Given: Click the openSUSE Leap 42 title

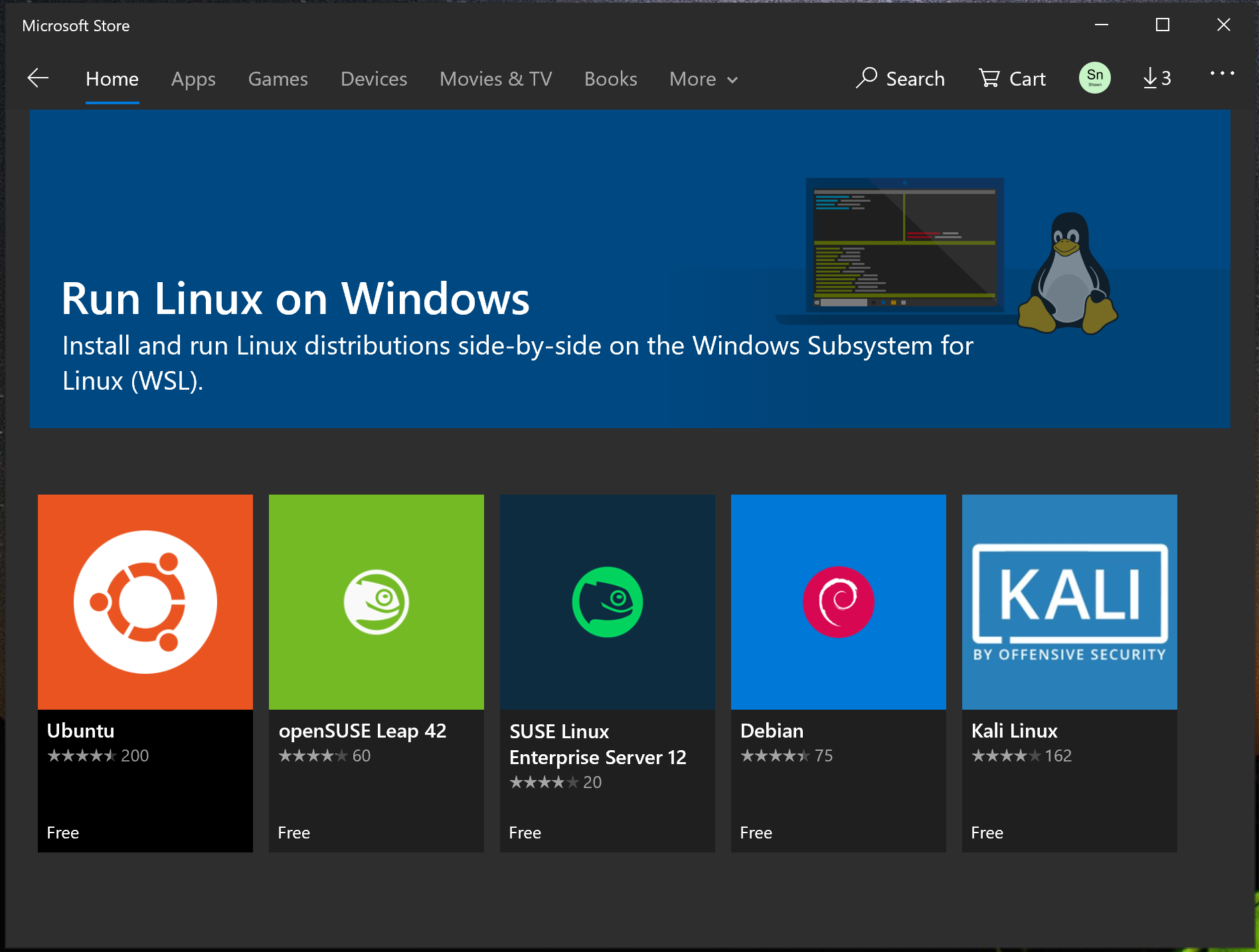Looking at the screenshot, I should pos(362,731).
